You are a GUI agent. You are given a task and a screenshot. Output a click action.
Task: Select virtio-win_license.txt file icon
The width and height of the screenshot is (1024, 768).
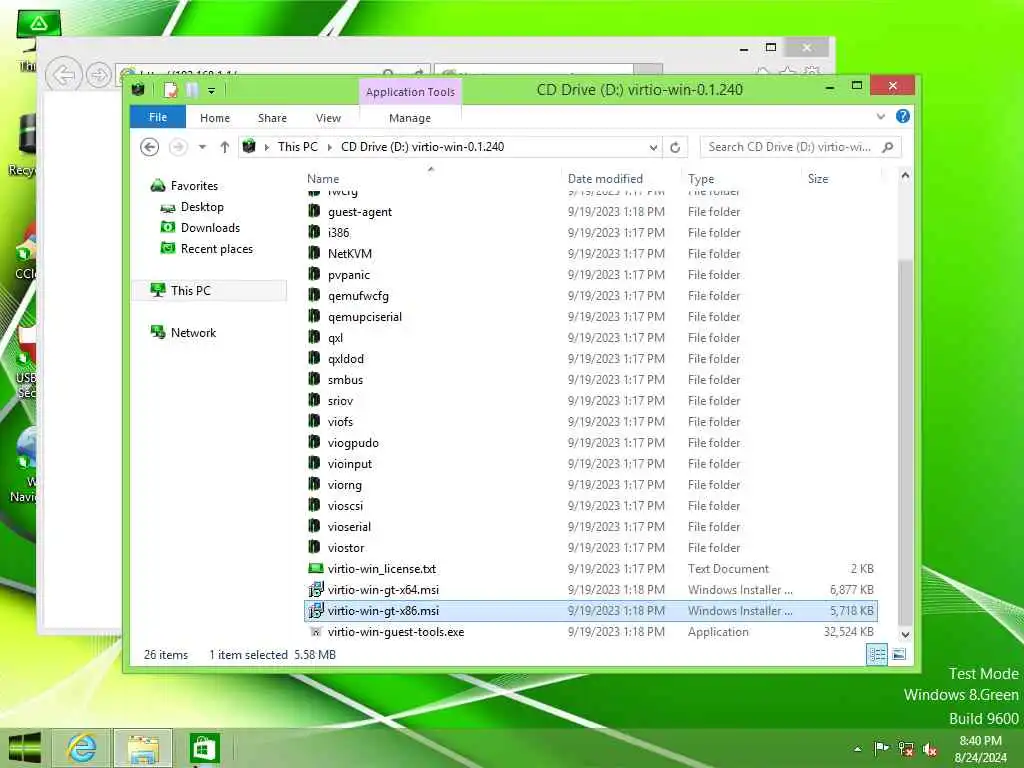pyautogui.click(x=315, y=568)
